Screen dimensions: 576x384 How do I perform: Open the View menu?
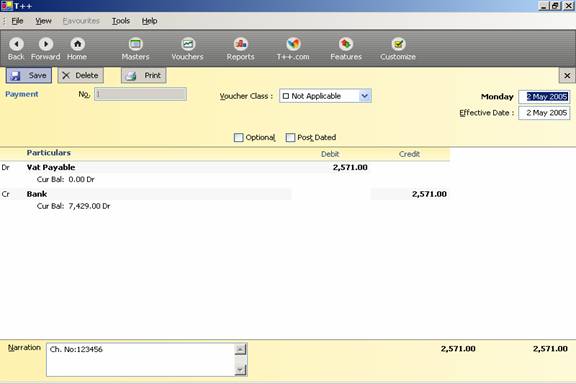coord(43,21)
